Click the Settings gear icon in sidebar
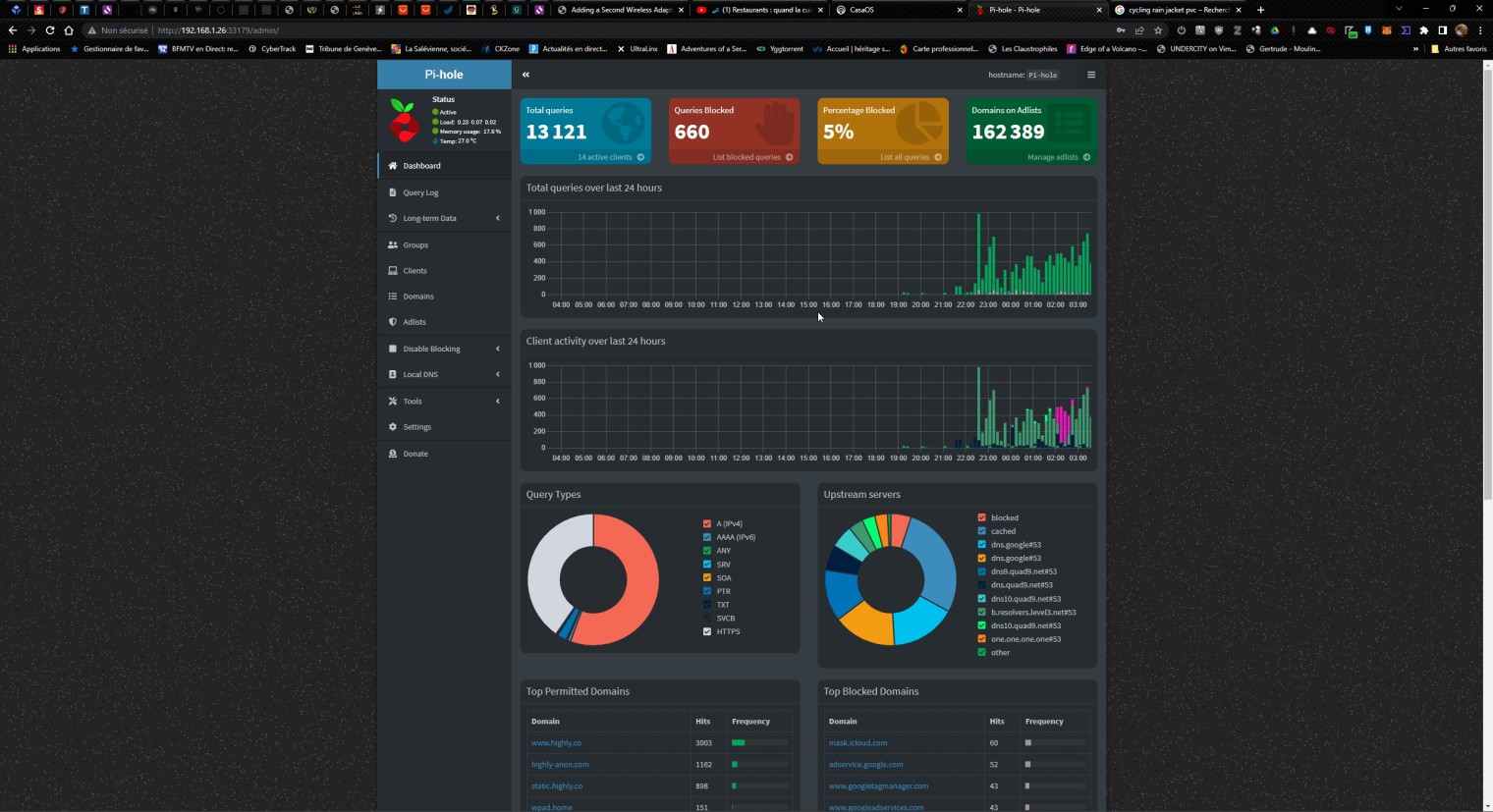 coord(393,427)
